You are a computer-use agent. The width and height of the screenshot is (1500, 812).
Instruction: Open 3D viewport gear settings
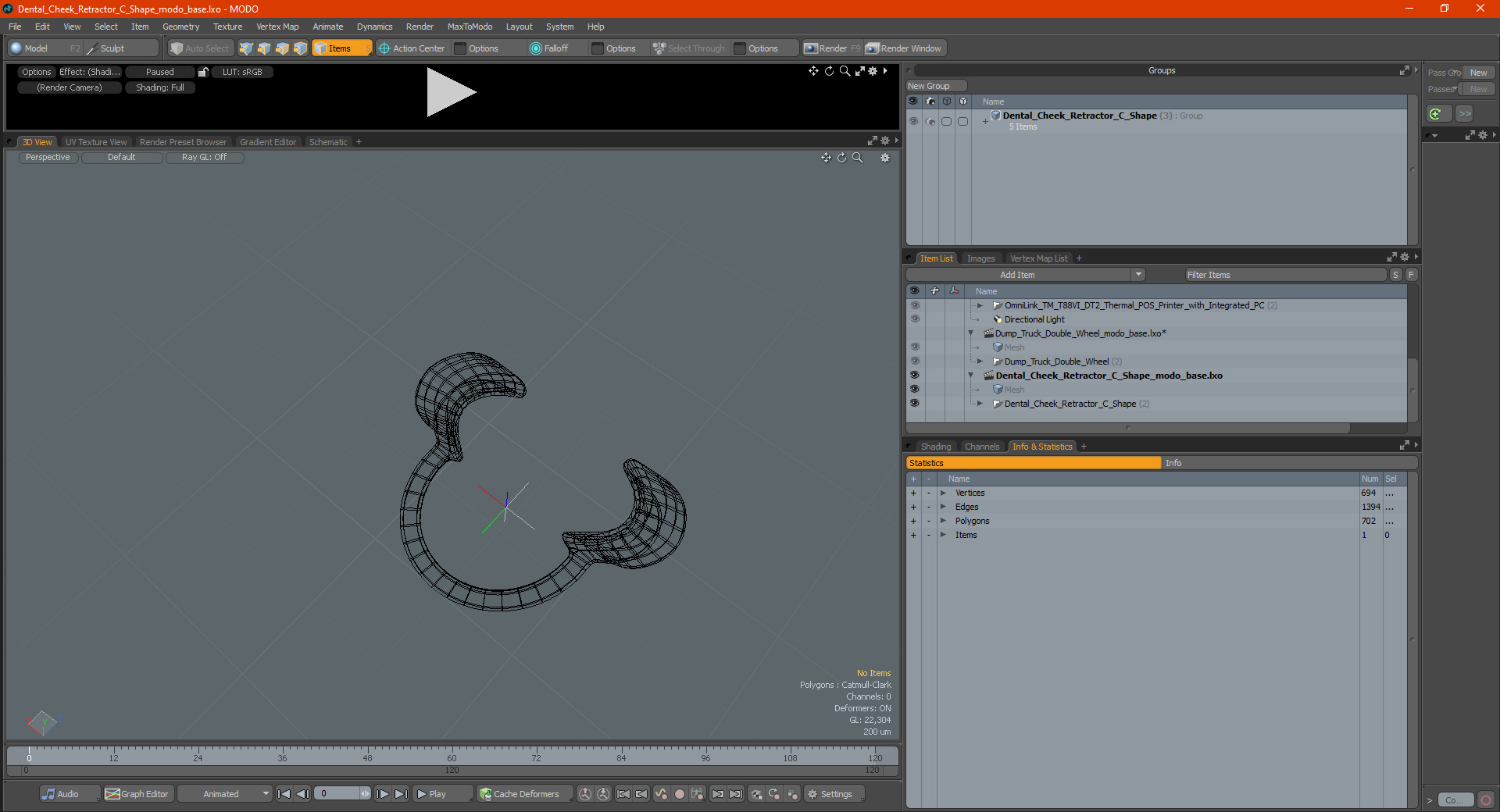885,158
